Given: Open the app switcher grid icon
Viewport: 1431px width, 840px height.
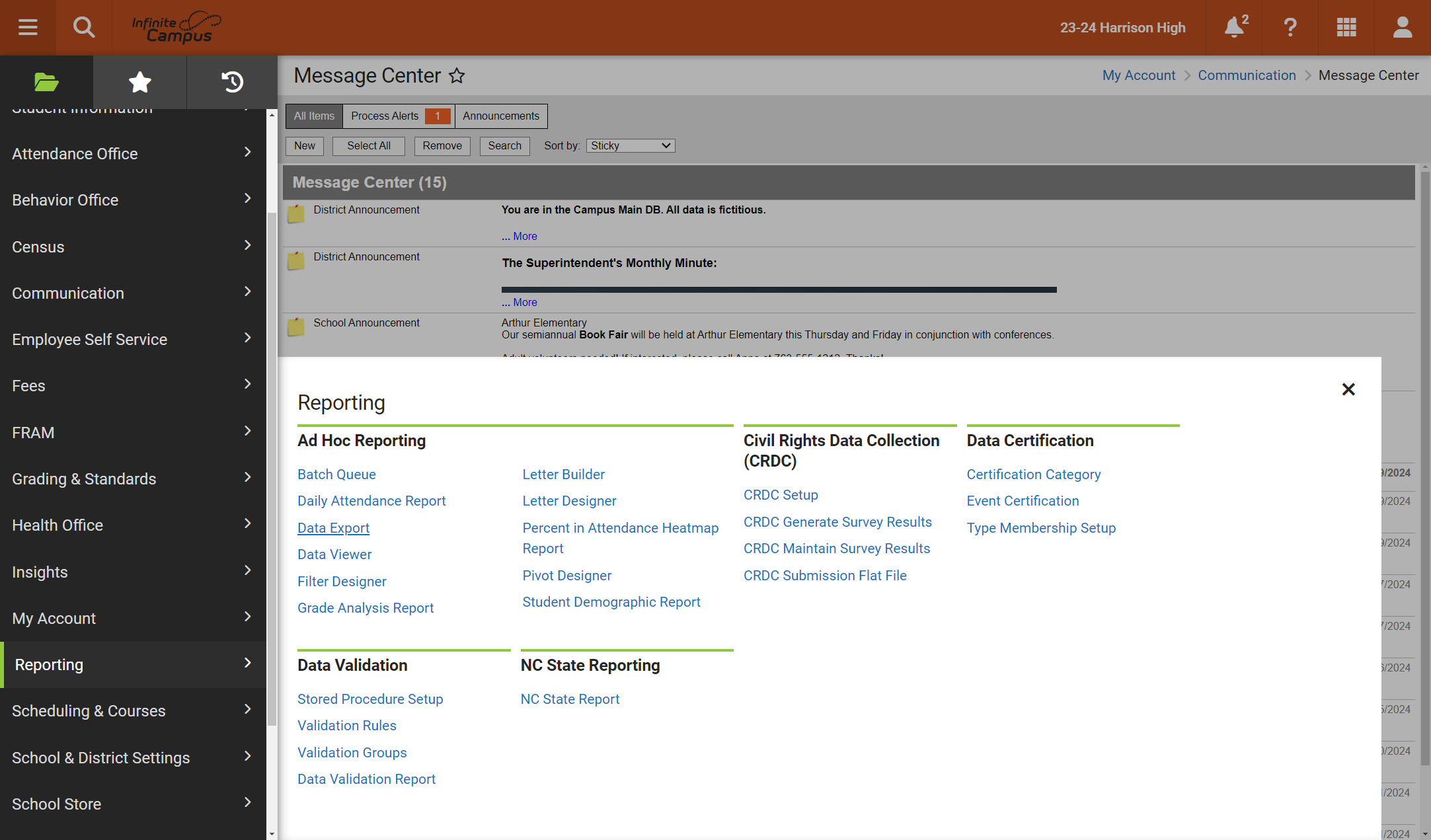Looking at the screenshot, I should click(x=1346, y=27).
